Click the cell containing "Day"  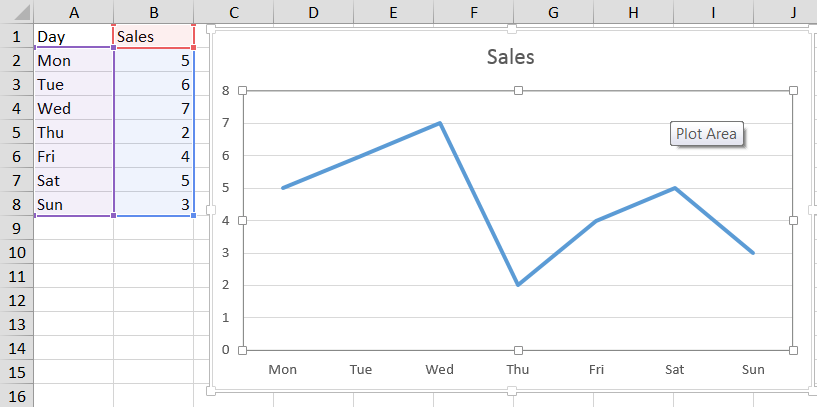[x=74, y=36]
